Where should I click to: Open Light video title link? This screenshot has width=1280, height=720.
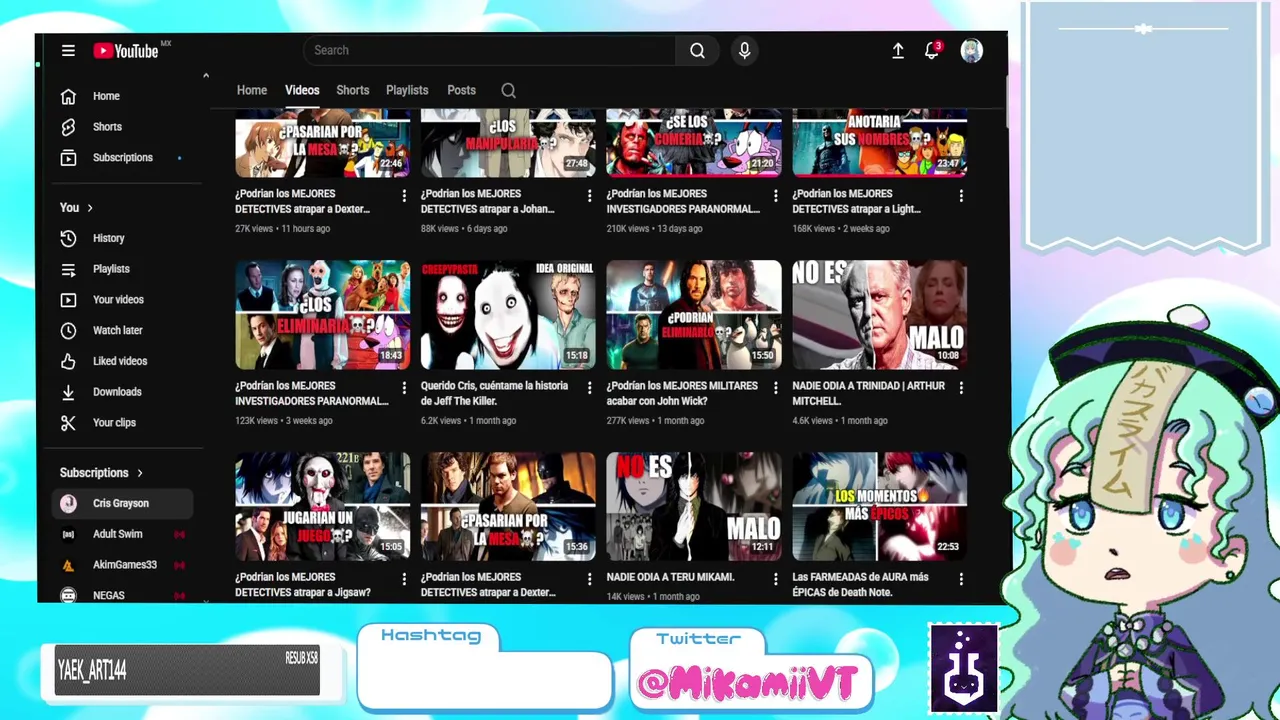857,202
